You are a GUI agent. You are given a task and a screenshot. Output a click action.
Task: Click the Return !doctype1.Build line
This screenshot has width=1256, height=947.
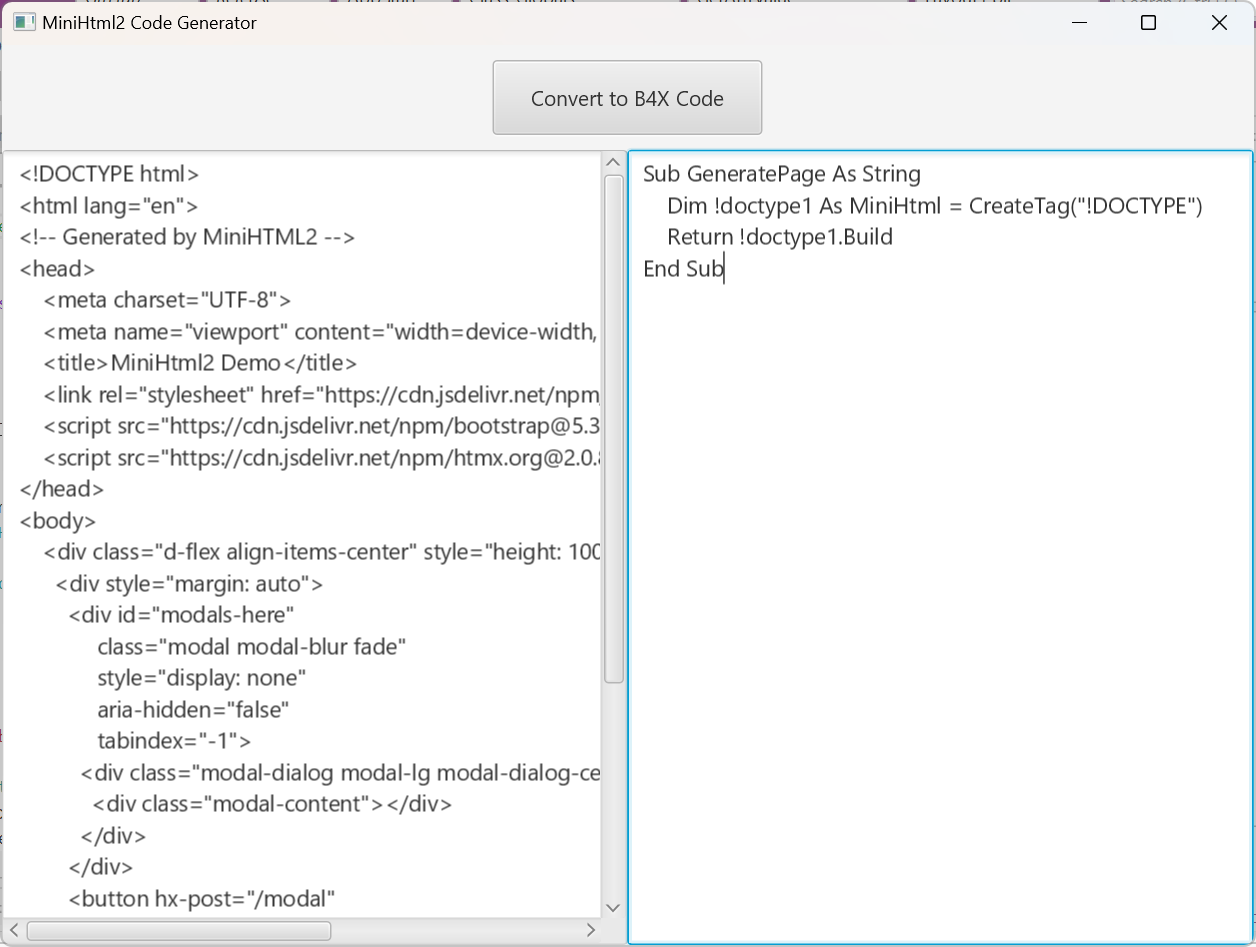pos(780,237)
